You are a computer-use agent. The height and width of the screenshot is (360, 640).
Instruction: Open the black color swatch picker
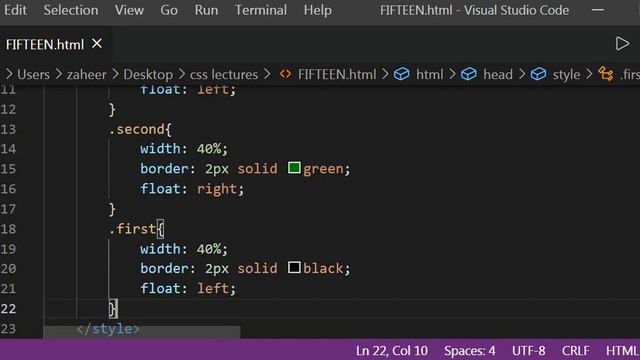294,268
